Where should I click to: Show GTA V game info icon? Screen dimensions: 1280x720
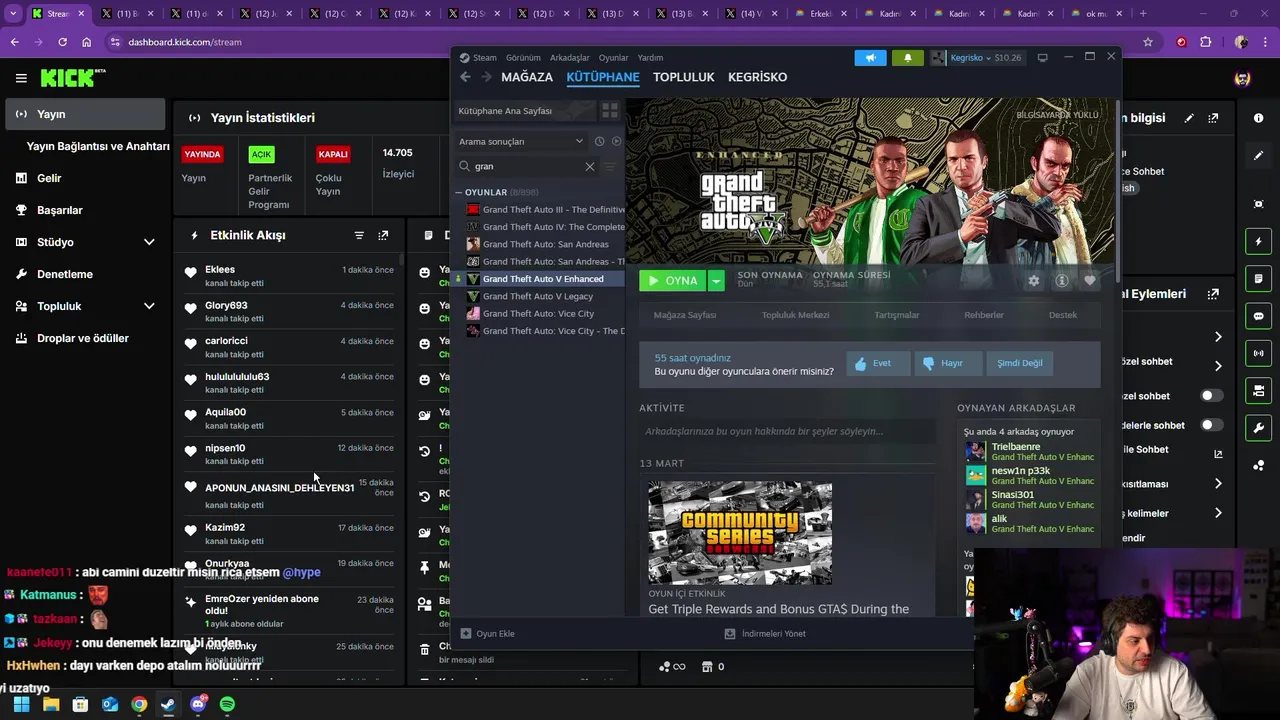point(1062,281)
